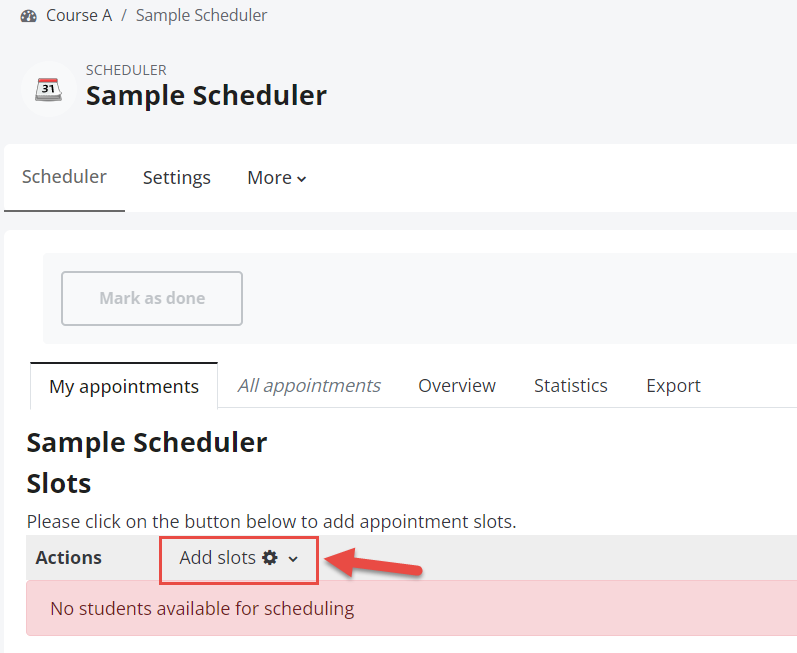This screenshot has height=653, width=797.
Task: Click the Scheduler calendar icon
Action: 48,89
